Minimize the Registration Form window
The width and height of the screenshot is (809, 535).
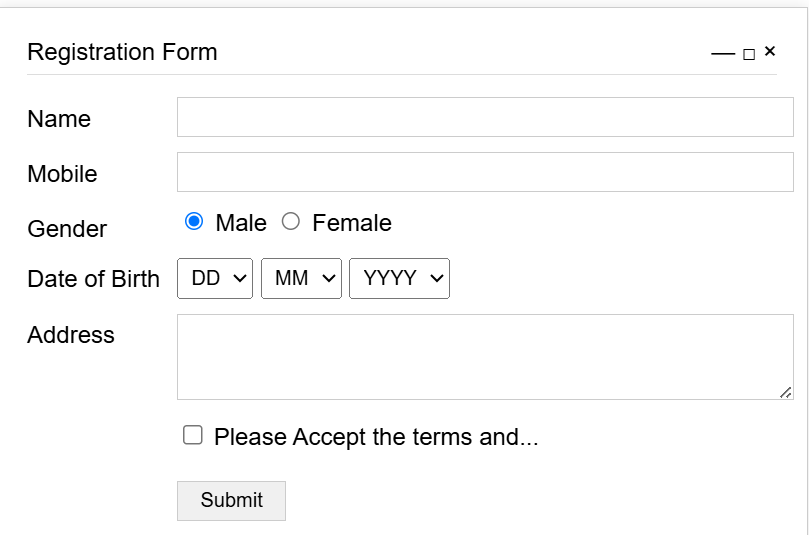(722, 54)
